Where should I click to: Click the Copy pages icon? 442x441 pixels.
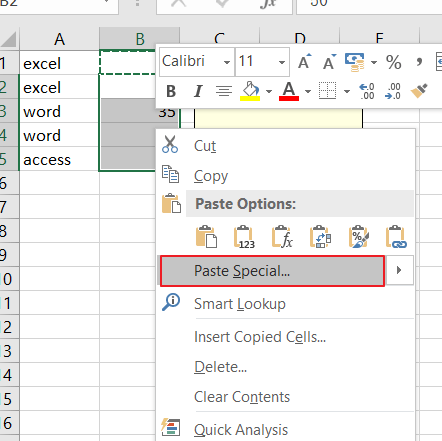[x=170, y=174]
